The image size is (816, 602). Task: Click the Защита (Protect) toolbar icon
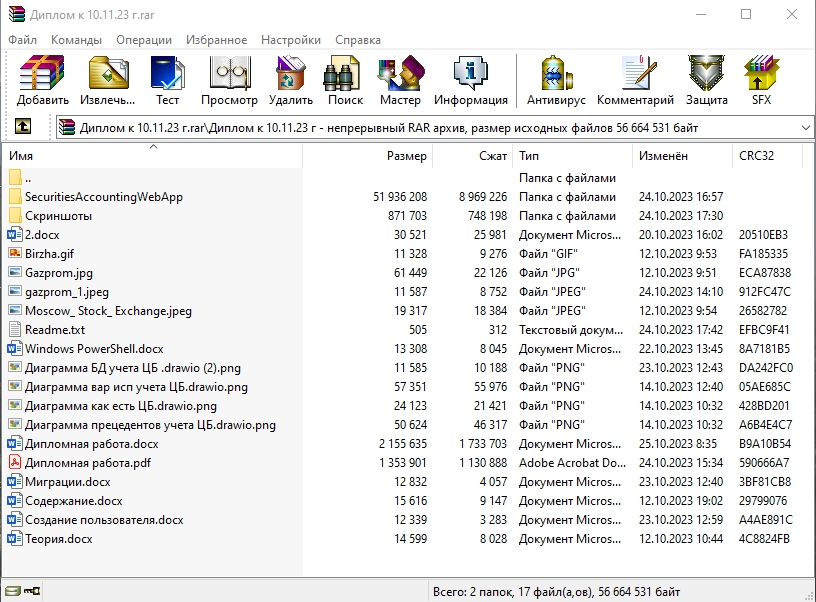[706, 80]
